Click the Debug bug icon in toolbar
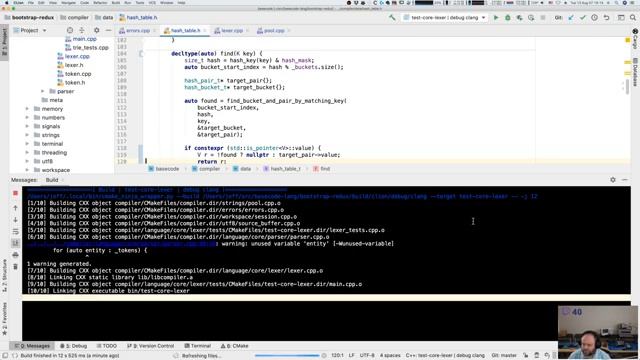Image resolution: width=640 pixels, height=360 pixels. pyautogui.click(x=508, y=18)
